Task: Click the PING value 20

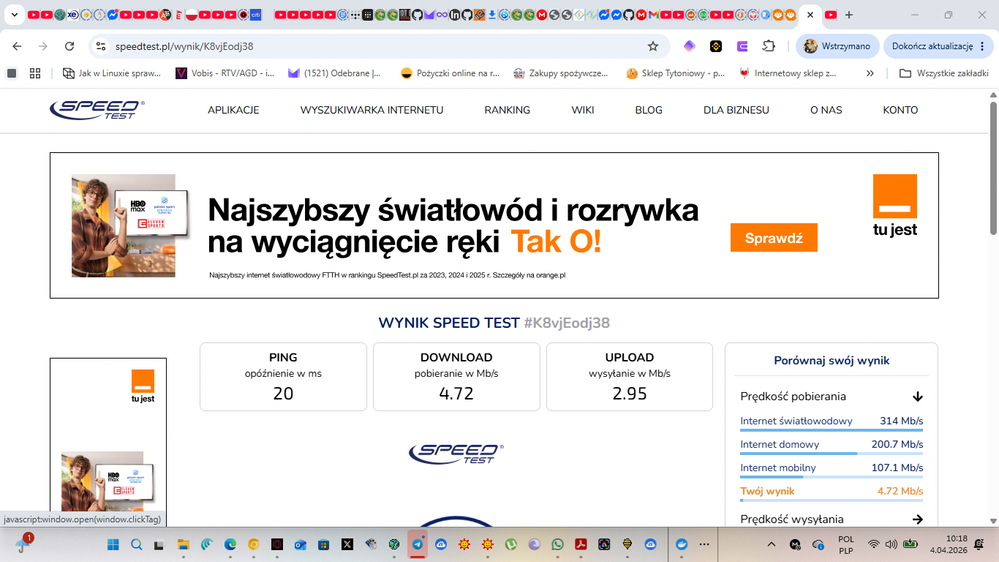Action: (283, 393)
